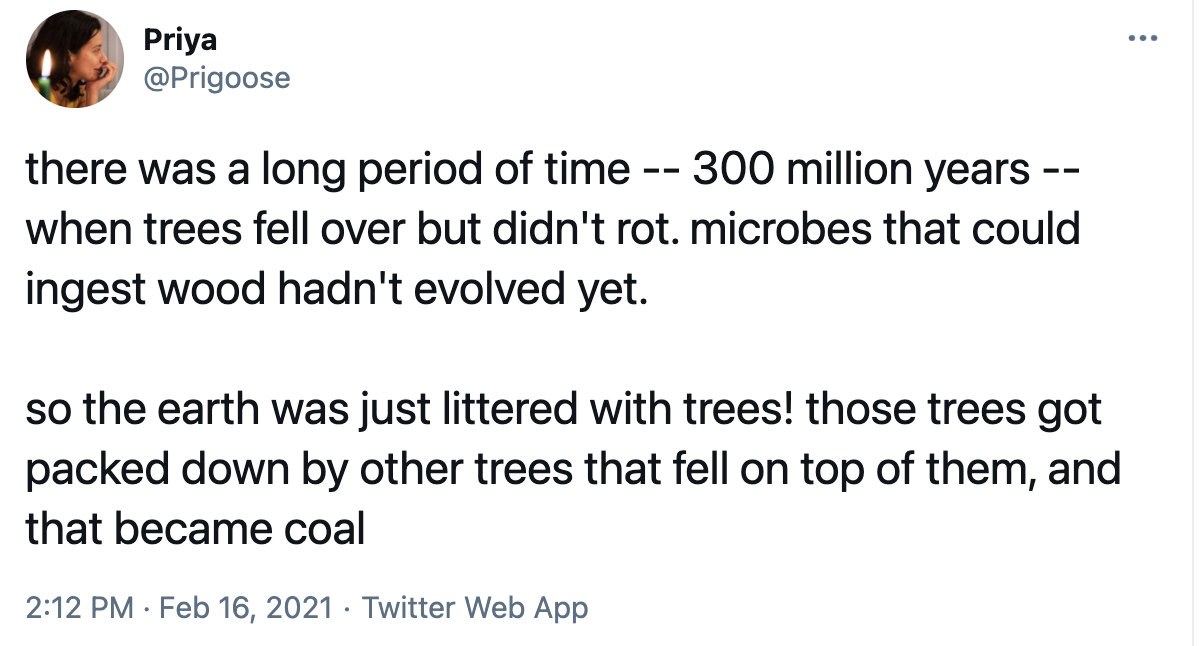1202x646 pixels.
Task: Click the tweet's first line about 300 million years
Action: tap(550, 170)
